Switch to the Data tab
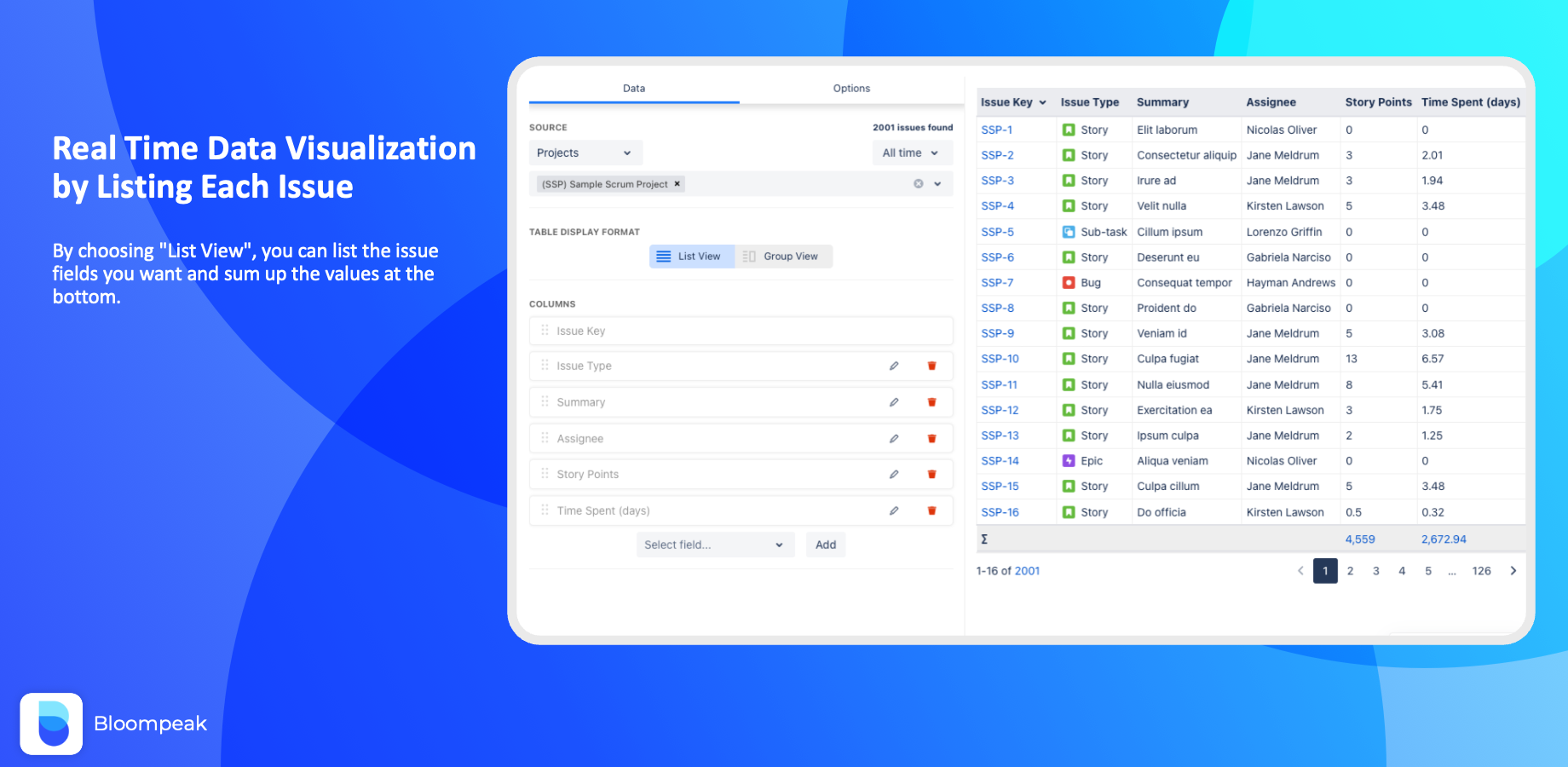The width and height of the screenshot is (1568, 767). pos(634,89)
